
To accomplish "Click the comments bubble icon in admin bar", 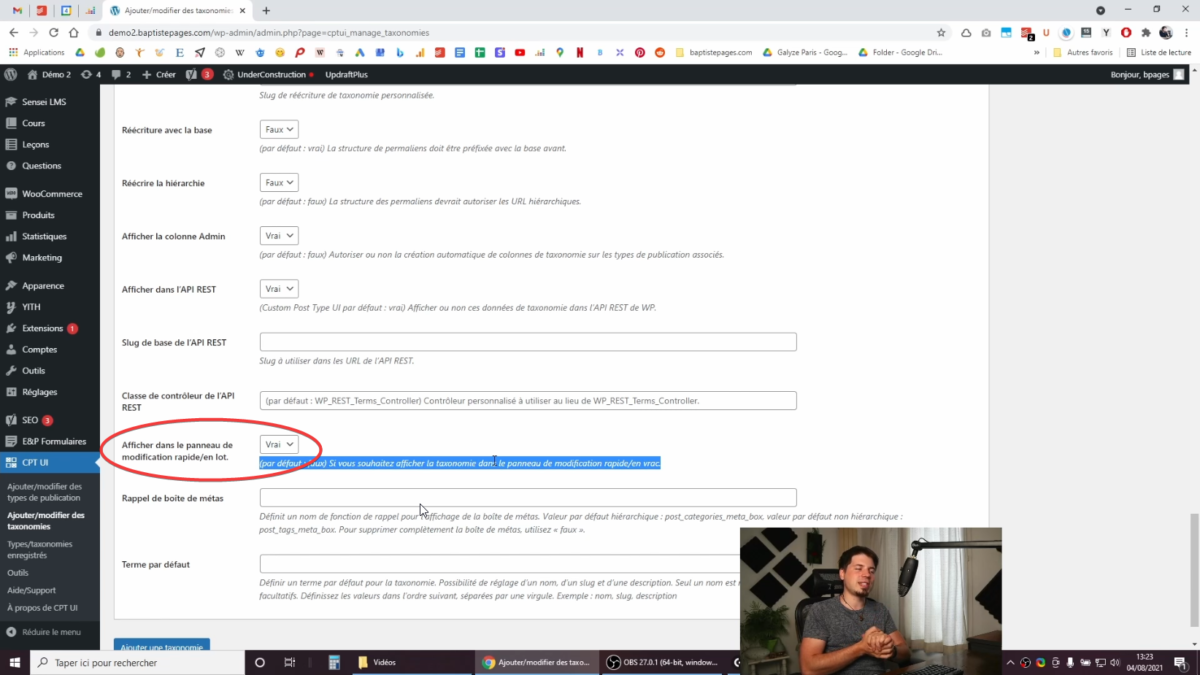I will [115, 74].
